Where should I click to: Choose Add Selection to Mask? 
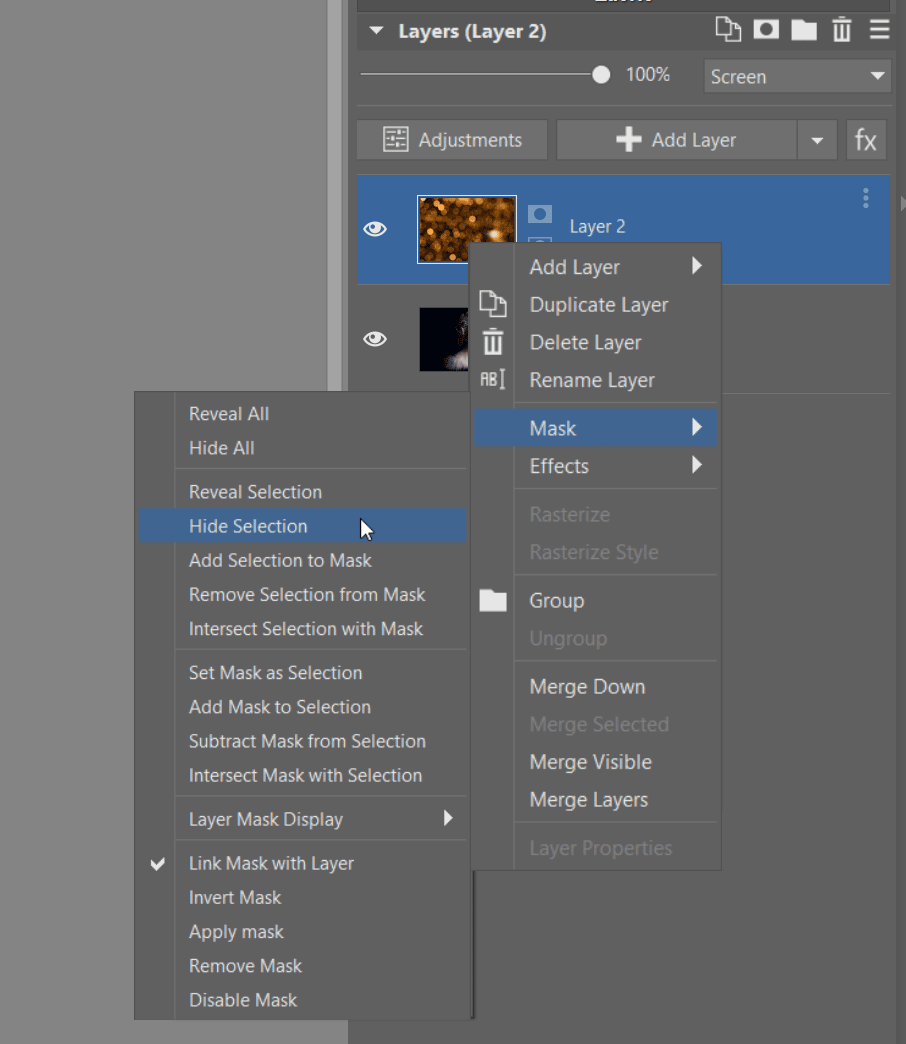pyautogui.click(x=280, y=561)
